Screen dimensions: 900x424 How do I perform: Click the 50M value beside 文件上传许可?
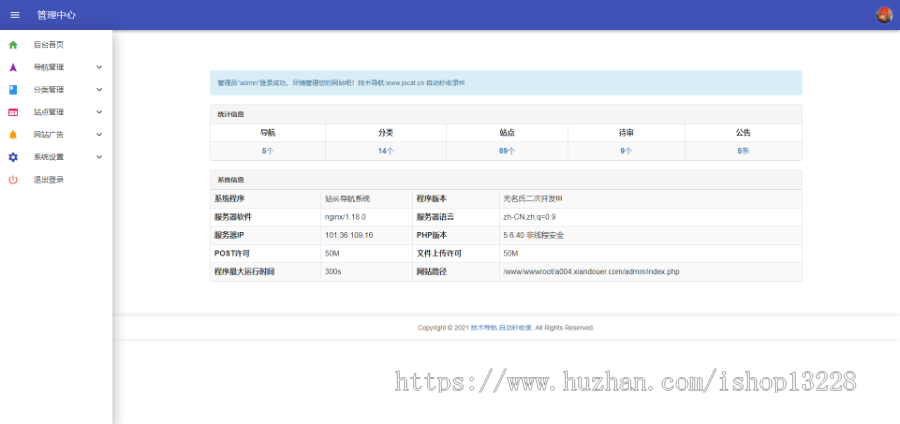pyautogui.click(x=510, y=254)
